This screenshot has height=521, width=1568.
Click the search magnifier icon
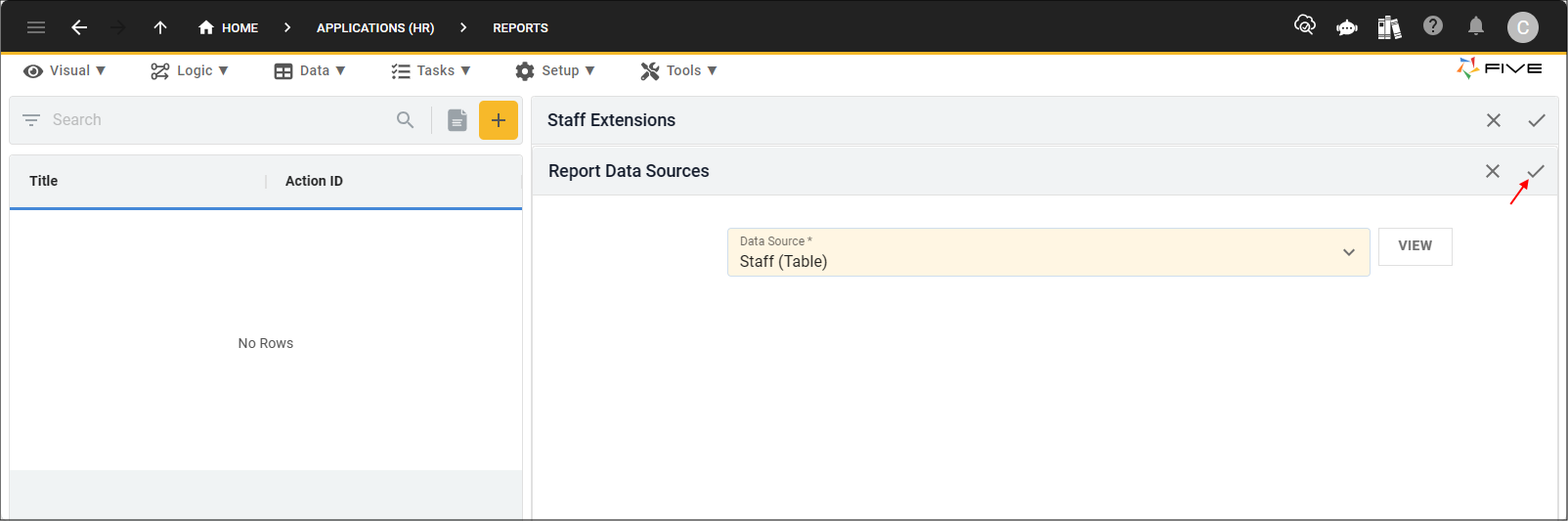406,120
